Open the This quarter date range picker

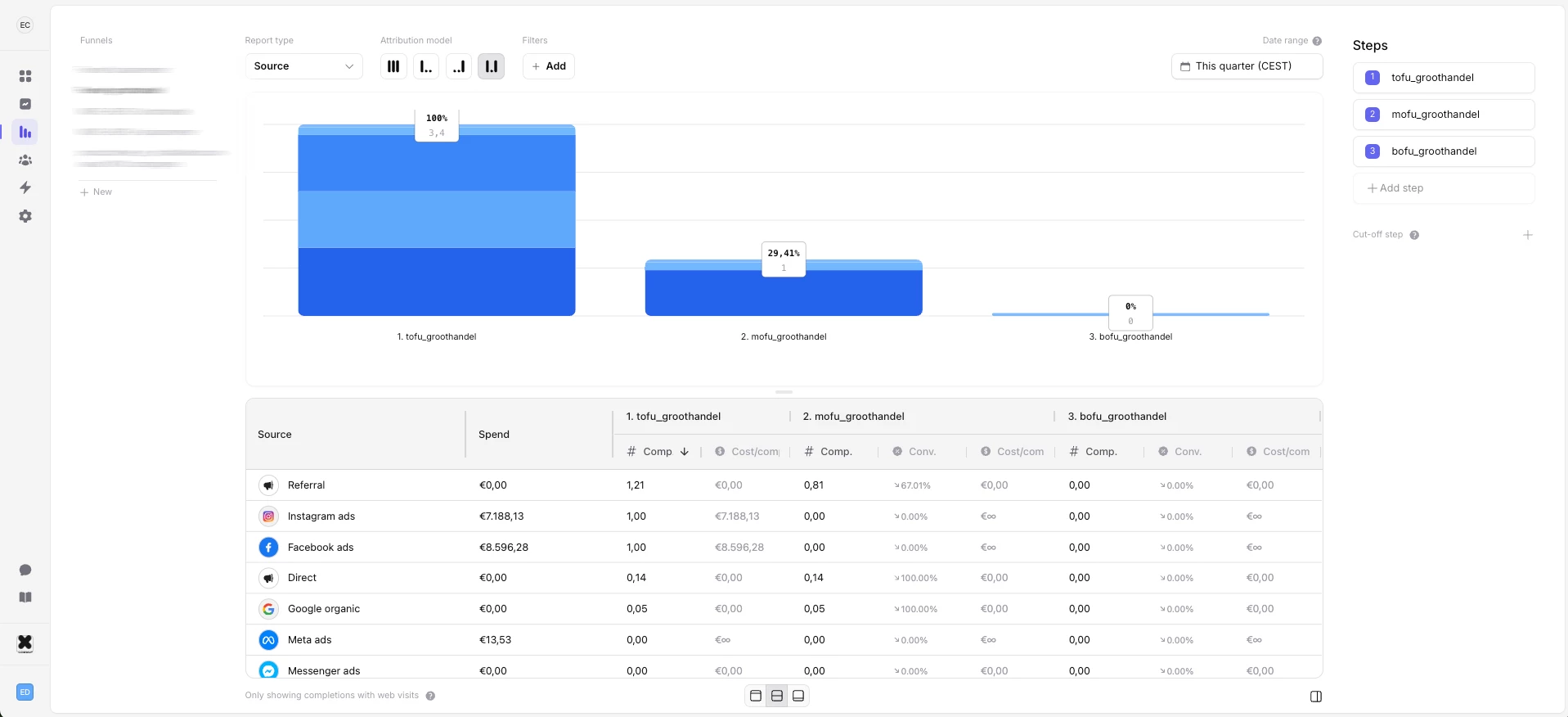tap(1247, 66)
